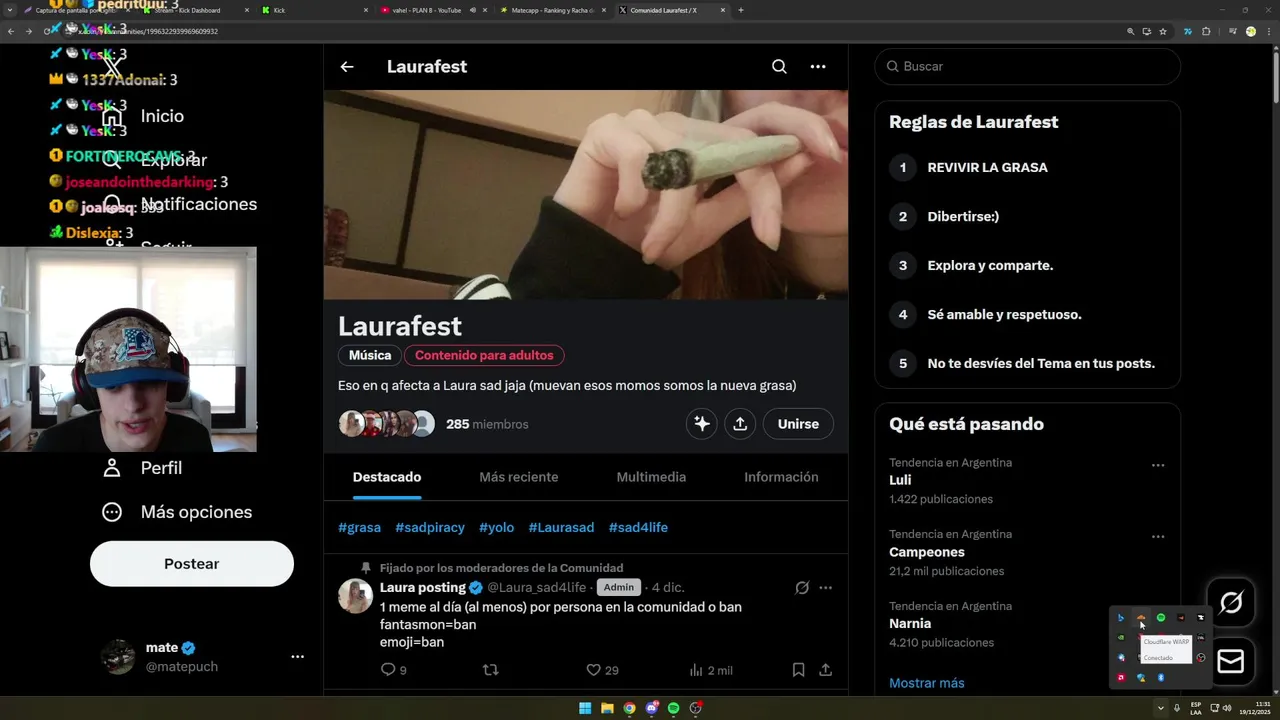
Task: Open Laura posting's profile name
Action: [423, 587]
